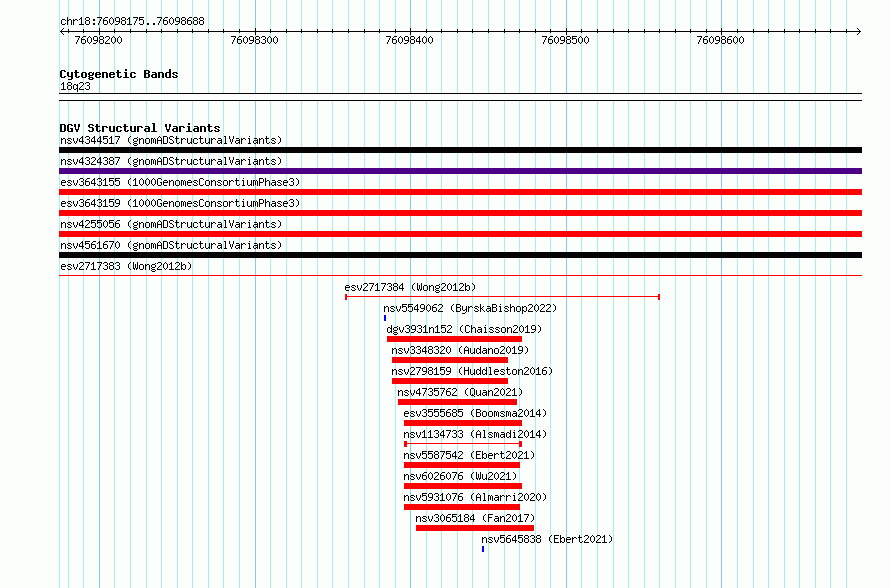Viewport: 890px width, 588px height.
Task: Click the 76098600 ruler position label
Action: pos(720,40)
